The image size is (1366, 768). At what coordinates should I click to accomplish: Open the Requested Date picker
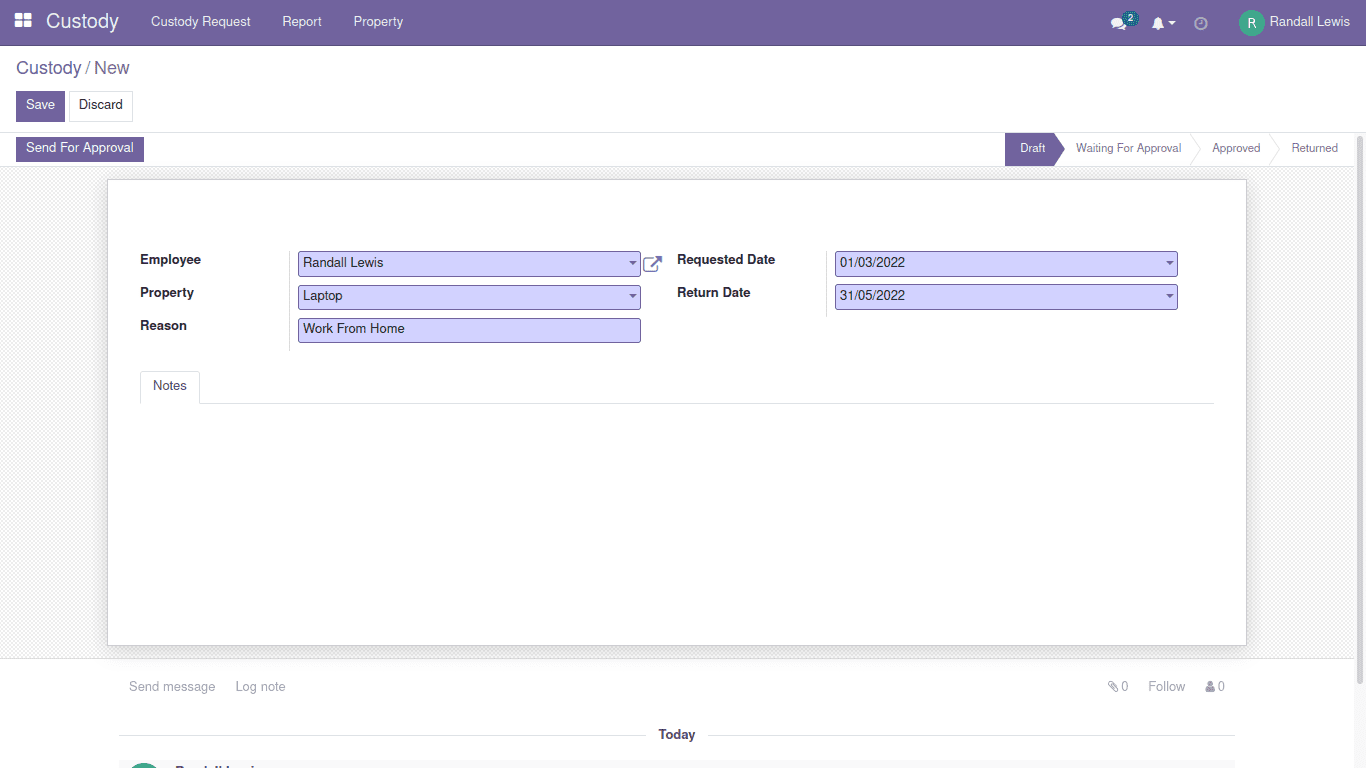tap(1168, 263)
